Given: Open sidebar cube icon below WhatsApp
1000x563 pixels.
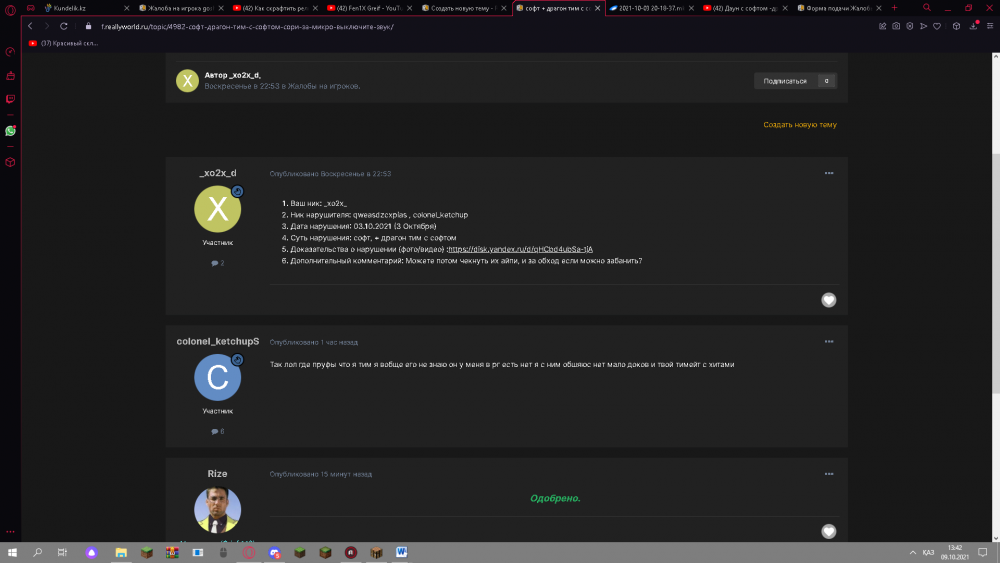Looking at the screenshot, I should pyautogui.click(x=10, y=162).
